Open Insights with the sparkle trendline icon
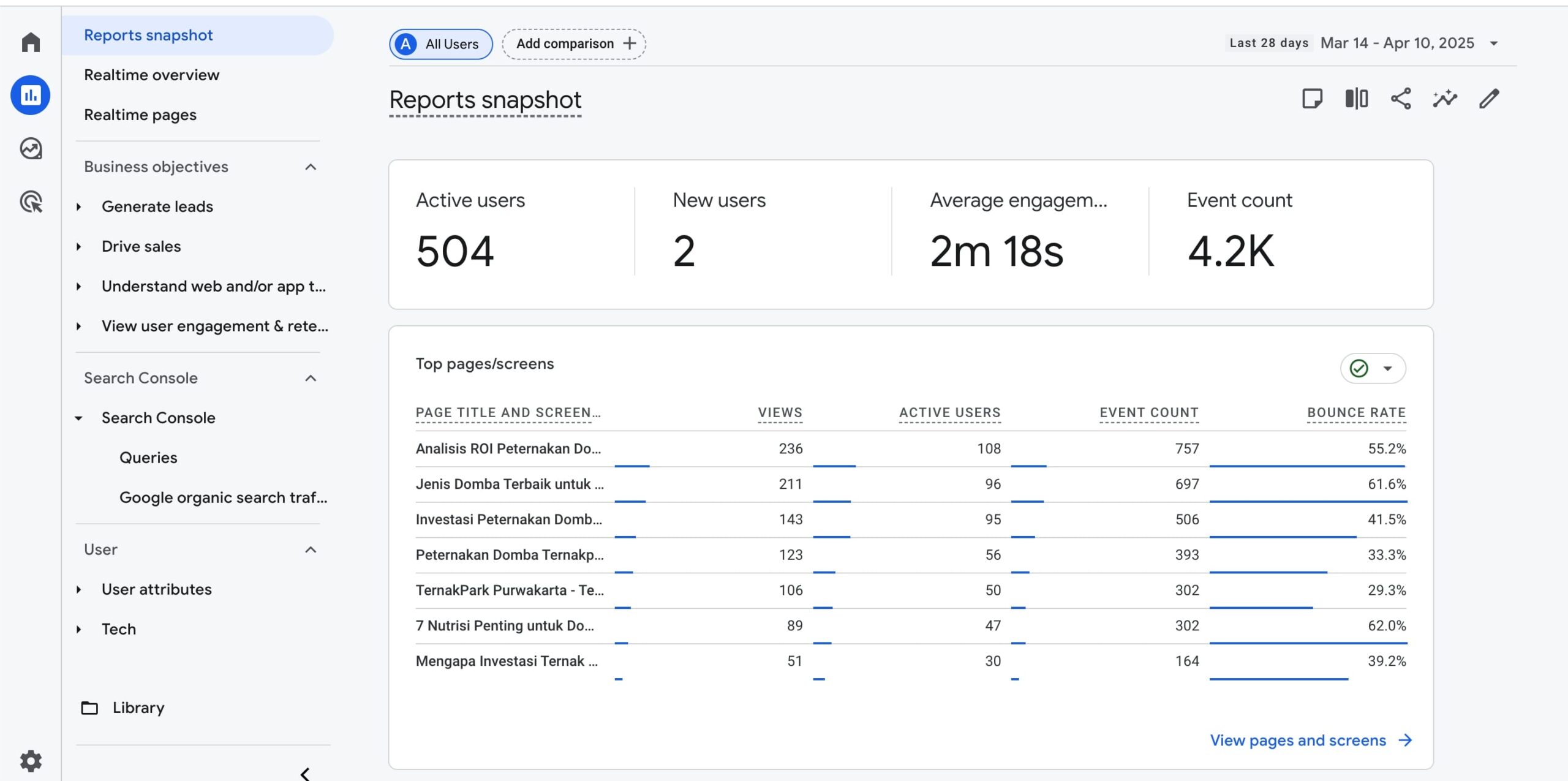 pyautogui.click(x=1445, y=99)
